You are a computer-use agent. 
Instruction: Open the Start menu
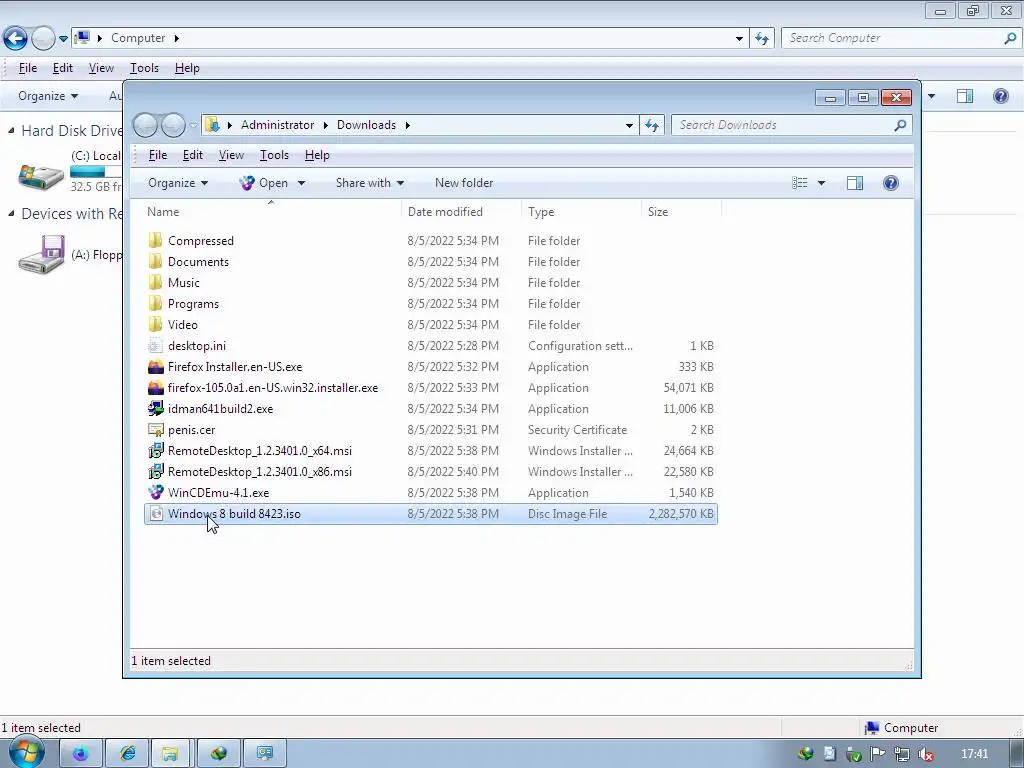click(26, 752)
